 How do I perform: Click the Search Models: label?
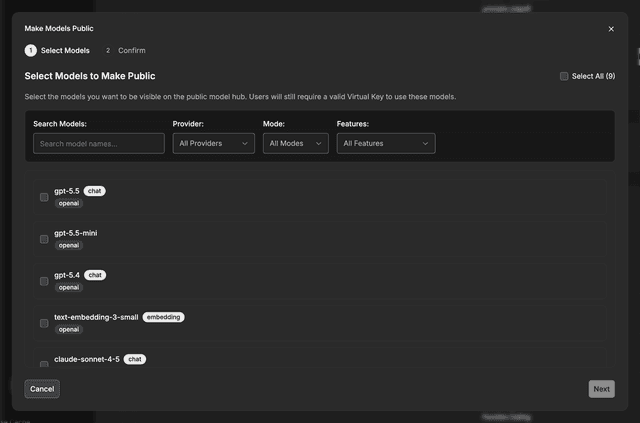coord(60,124)
